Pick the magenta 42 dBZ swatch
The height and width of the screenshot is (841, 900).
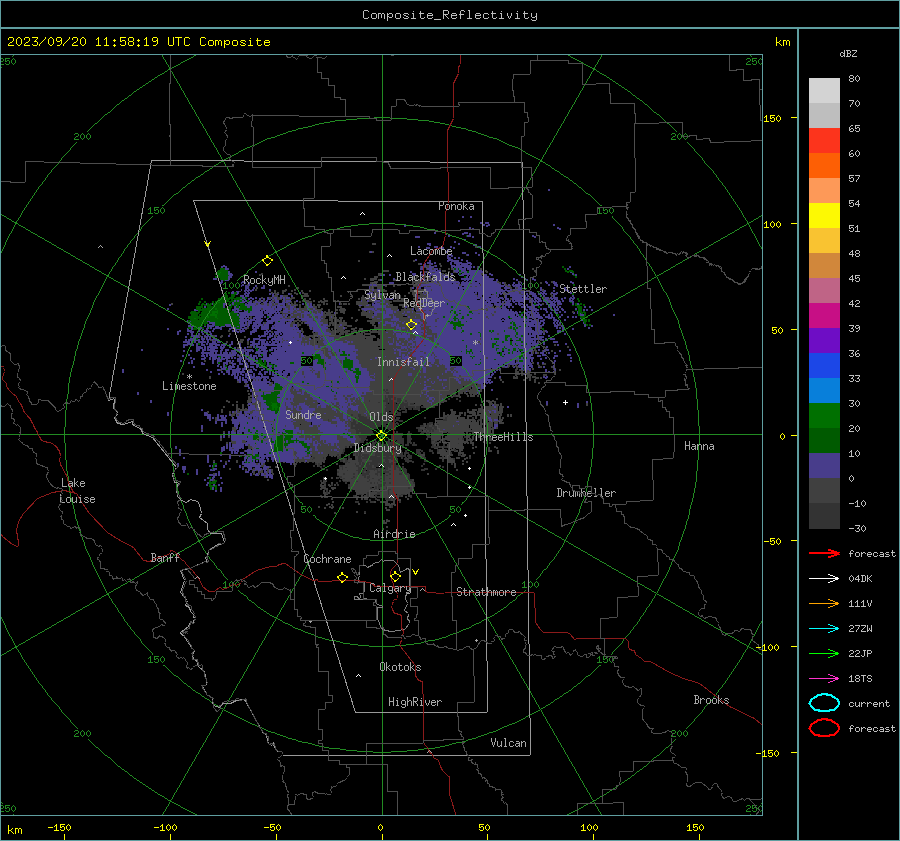click(x=824, y=315)
